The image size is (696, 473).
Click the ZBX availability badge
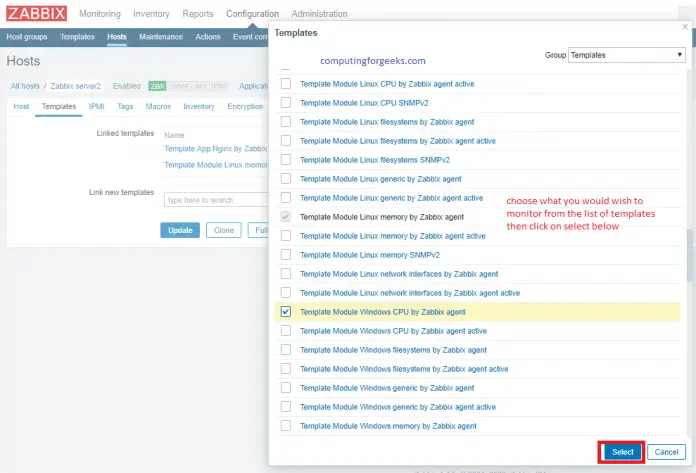(156, 86)
